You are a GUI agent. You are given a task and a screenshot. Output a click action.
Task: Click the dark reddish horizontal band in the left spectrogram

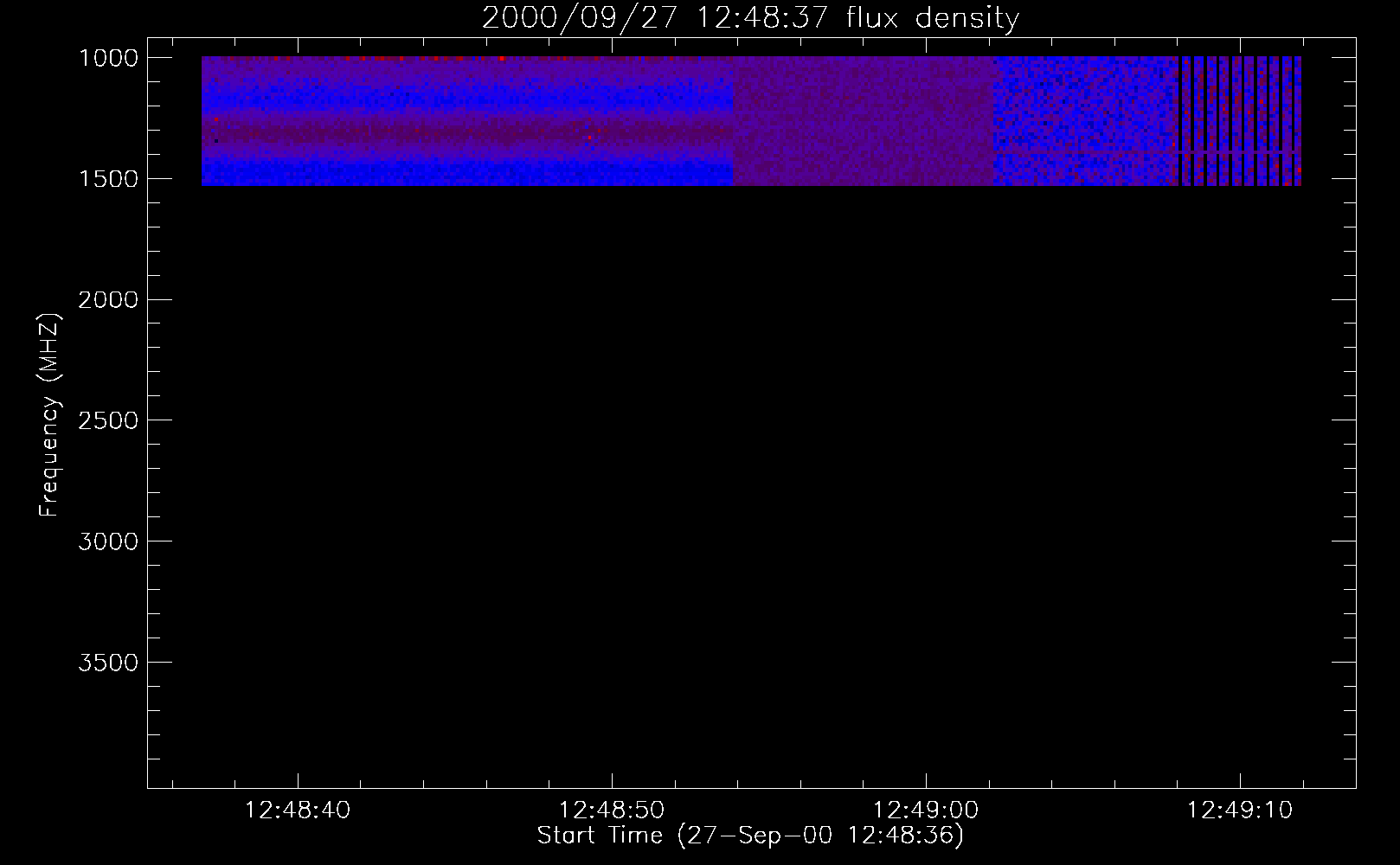coord(467,132)
